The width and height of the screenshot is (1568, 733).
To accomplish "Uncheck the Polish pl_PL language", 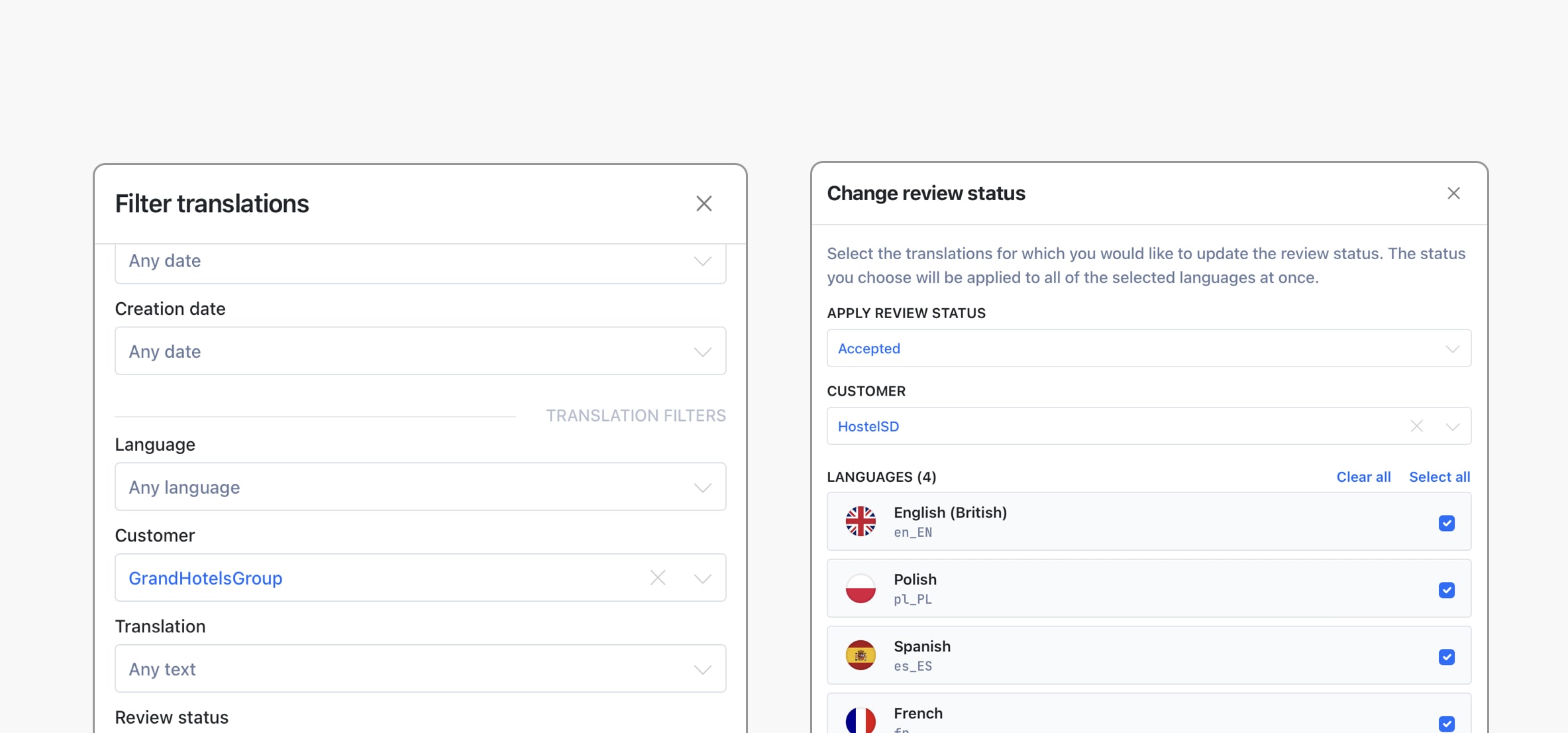I will pyautogui.click(x=1447, y=590).
